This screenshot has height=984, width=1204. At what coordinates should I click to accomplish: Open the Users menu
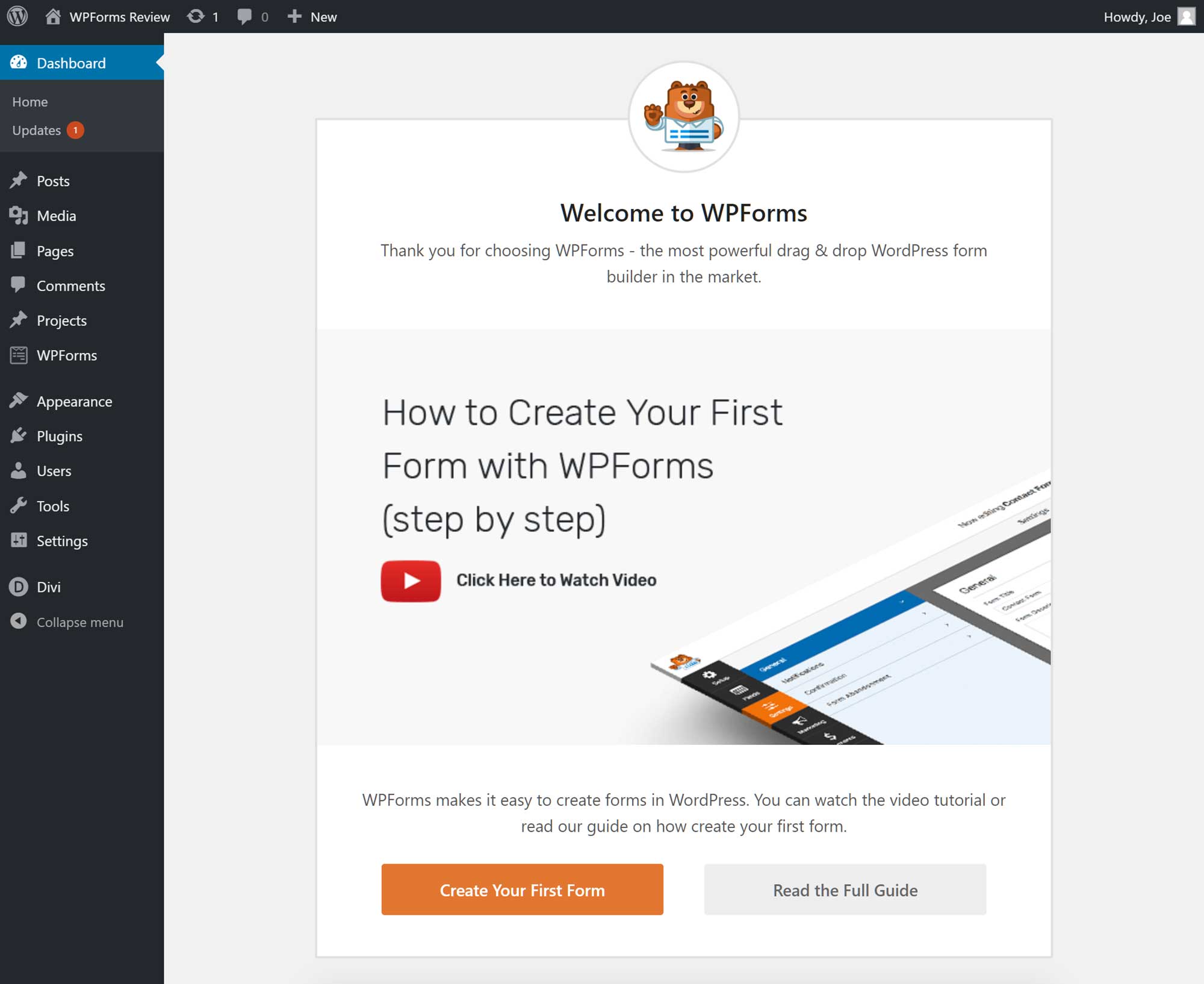point(82,471)
